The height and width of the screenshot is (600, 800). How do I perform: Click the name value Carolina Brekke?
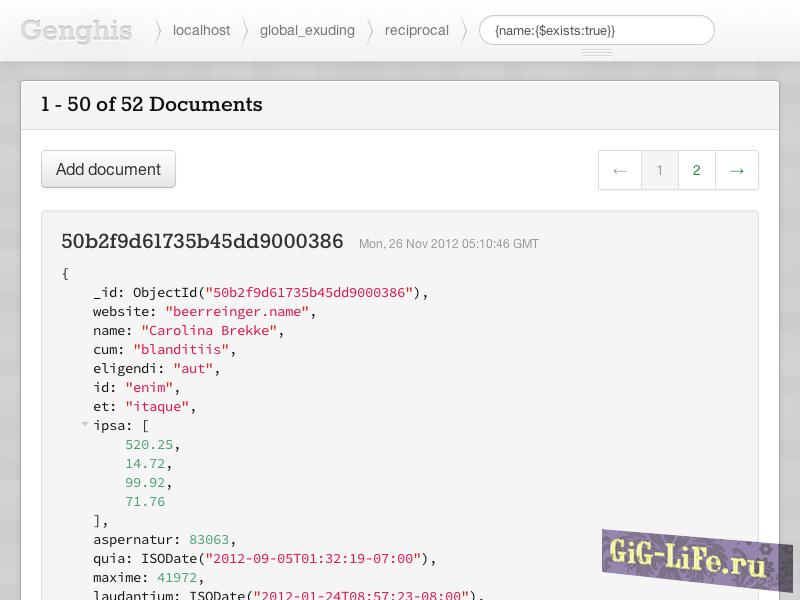click(212, 331)
